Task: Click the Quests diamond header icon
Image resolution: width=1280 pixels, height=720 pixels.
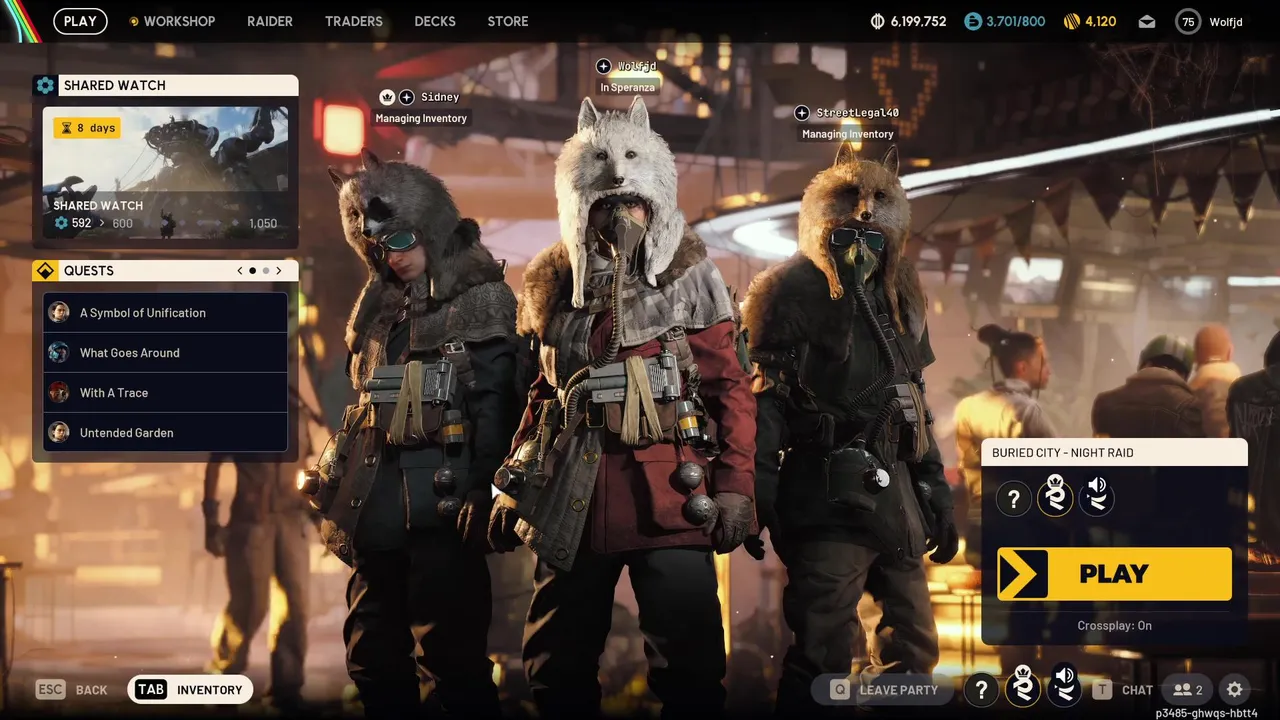Action: 45,271
